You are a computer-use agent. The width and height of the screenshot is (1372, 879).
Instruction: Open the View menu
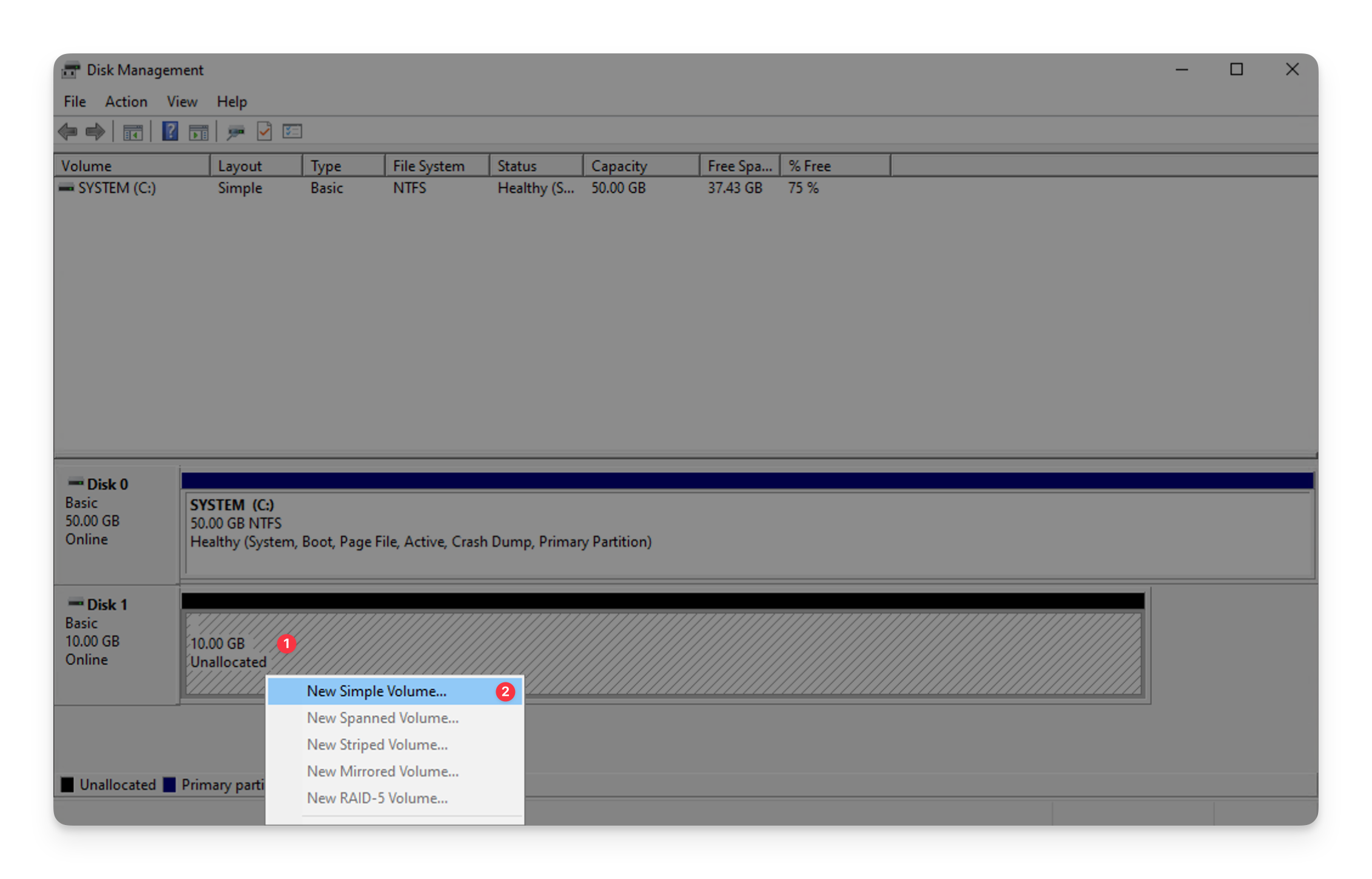click(181, 101)
